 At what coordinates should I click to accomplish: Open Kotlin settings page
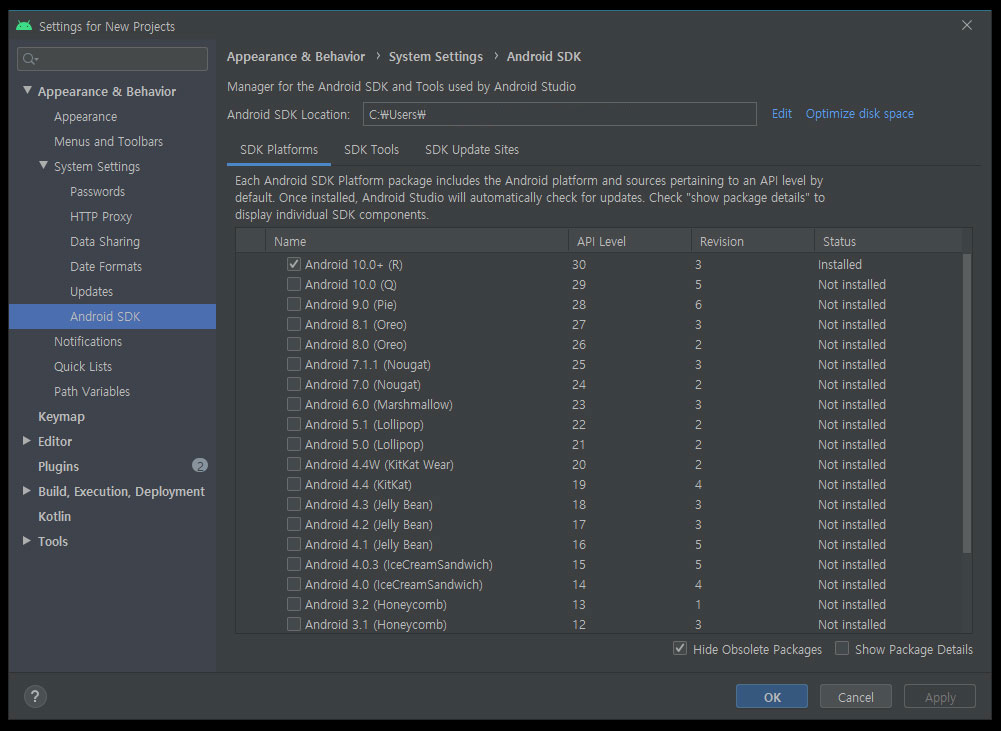[x=54, y=516]
